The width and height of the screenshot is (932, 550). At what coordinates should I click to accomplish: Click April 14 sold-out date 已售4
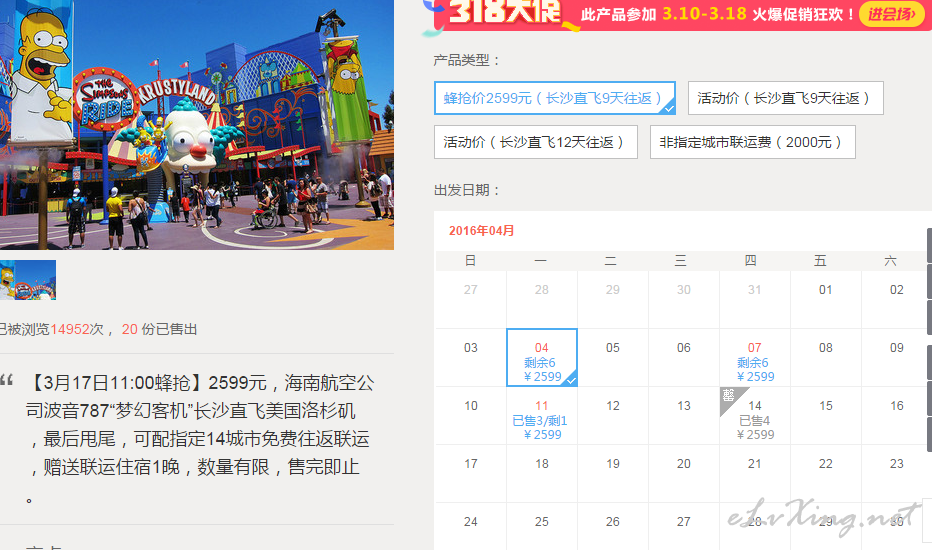(x=755, y=416)
